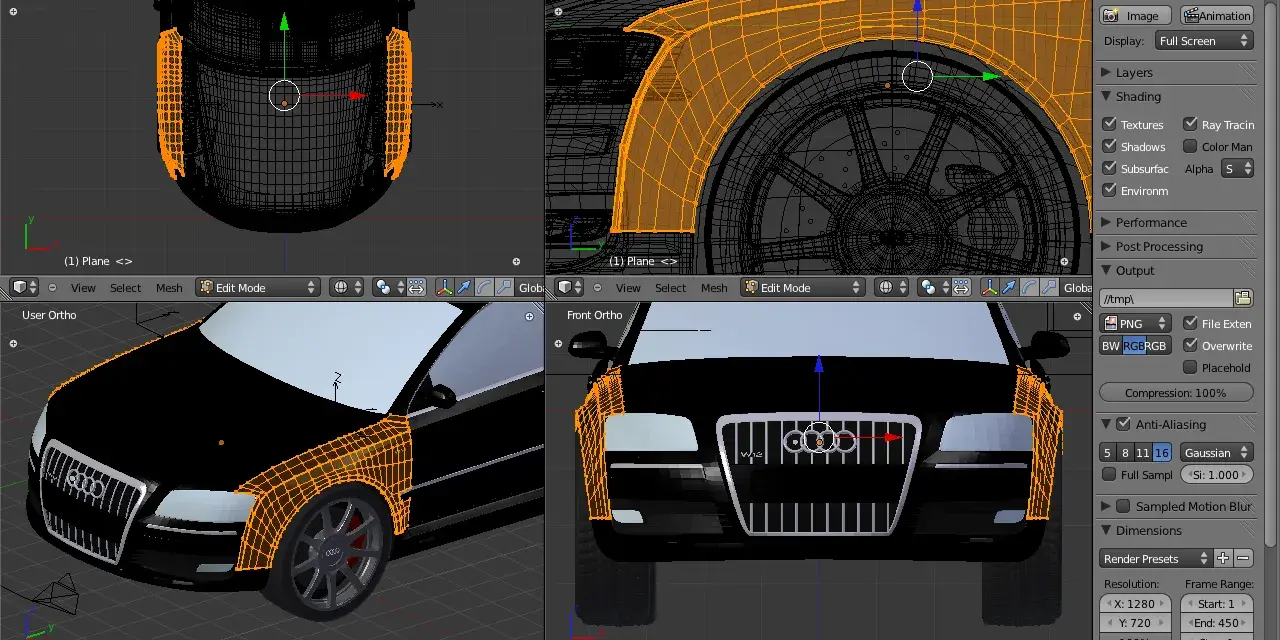Open Mesh menu in right viewport header
This screenshot has height=640, width=1280.
(x=714, y=287)
